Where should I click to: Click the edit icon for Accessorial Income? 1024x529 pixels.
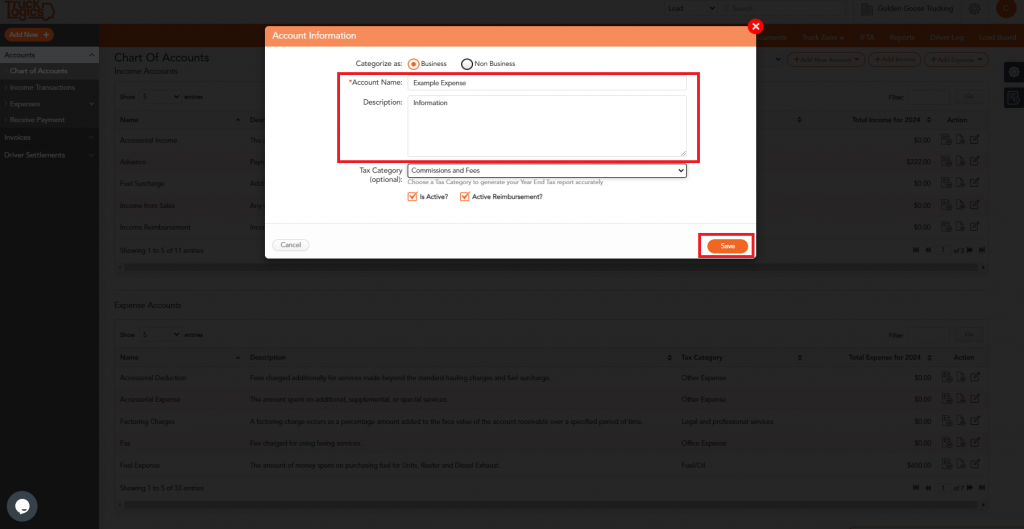point(974,140)
